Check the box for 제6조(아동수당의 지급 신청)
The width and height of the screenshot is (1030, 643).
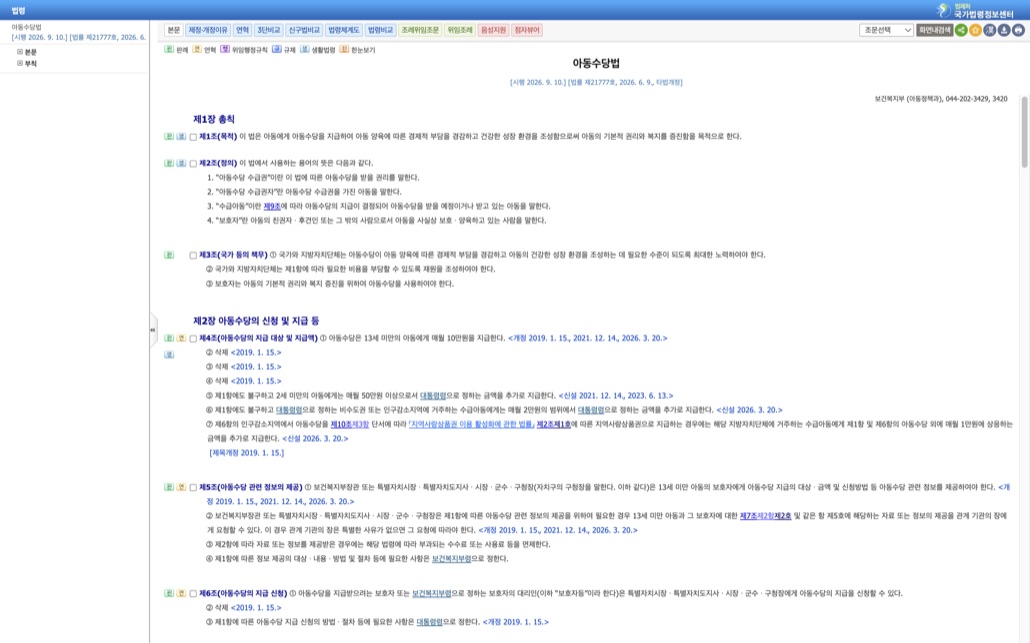193,594
